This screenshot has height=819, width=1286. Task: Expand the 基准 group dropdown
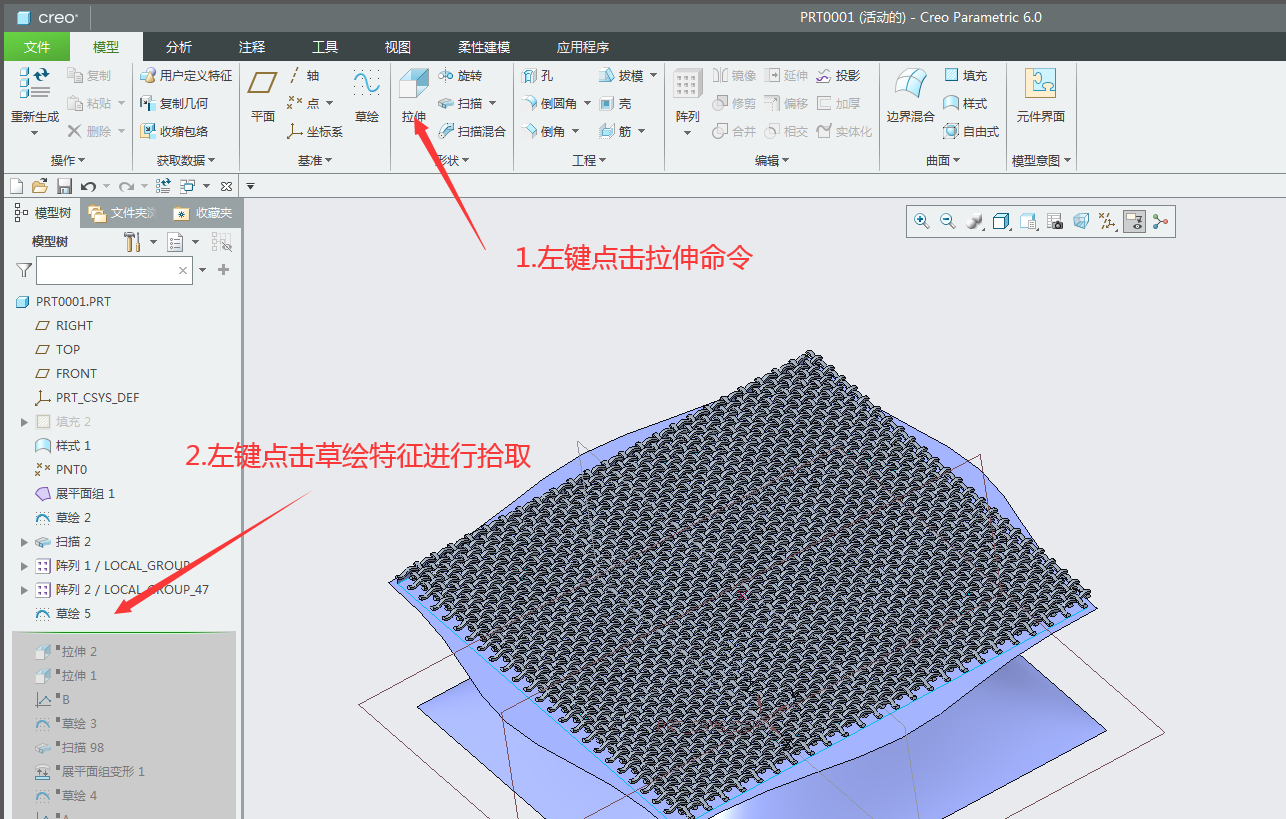(315, 160)
